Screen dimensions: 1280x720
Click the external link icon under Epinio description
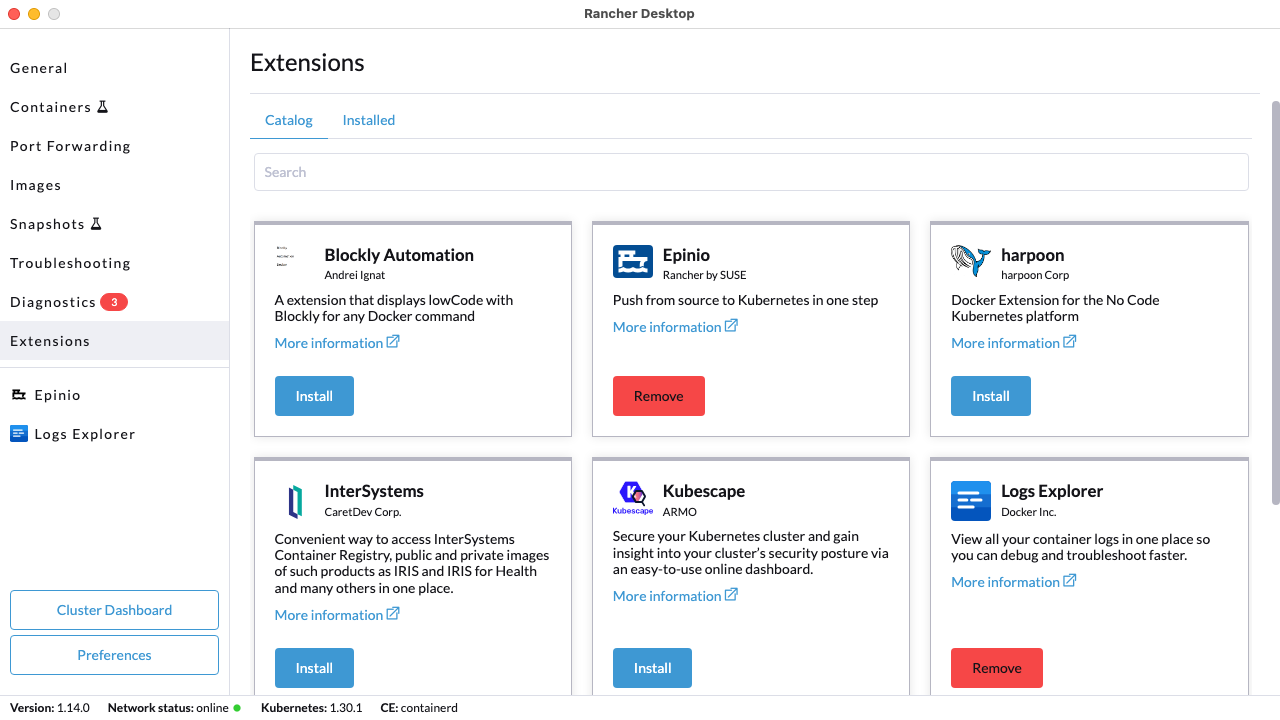pos(731,326)
